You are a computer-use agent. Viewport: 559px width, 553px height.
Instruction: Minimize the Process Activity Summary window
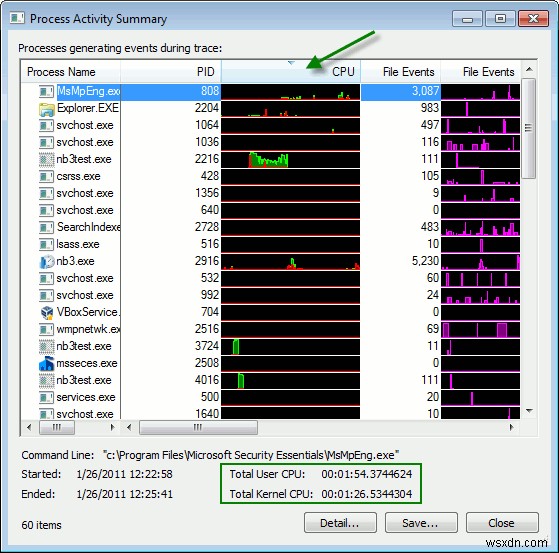tap(467, 19)
